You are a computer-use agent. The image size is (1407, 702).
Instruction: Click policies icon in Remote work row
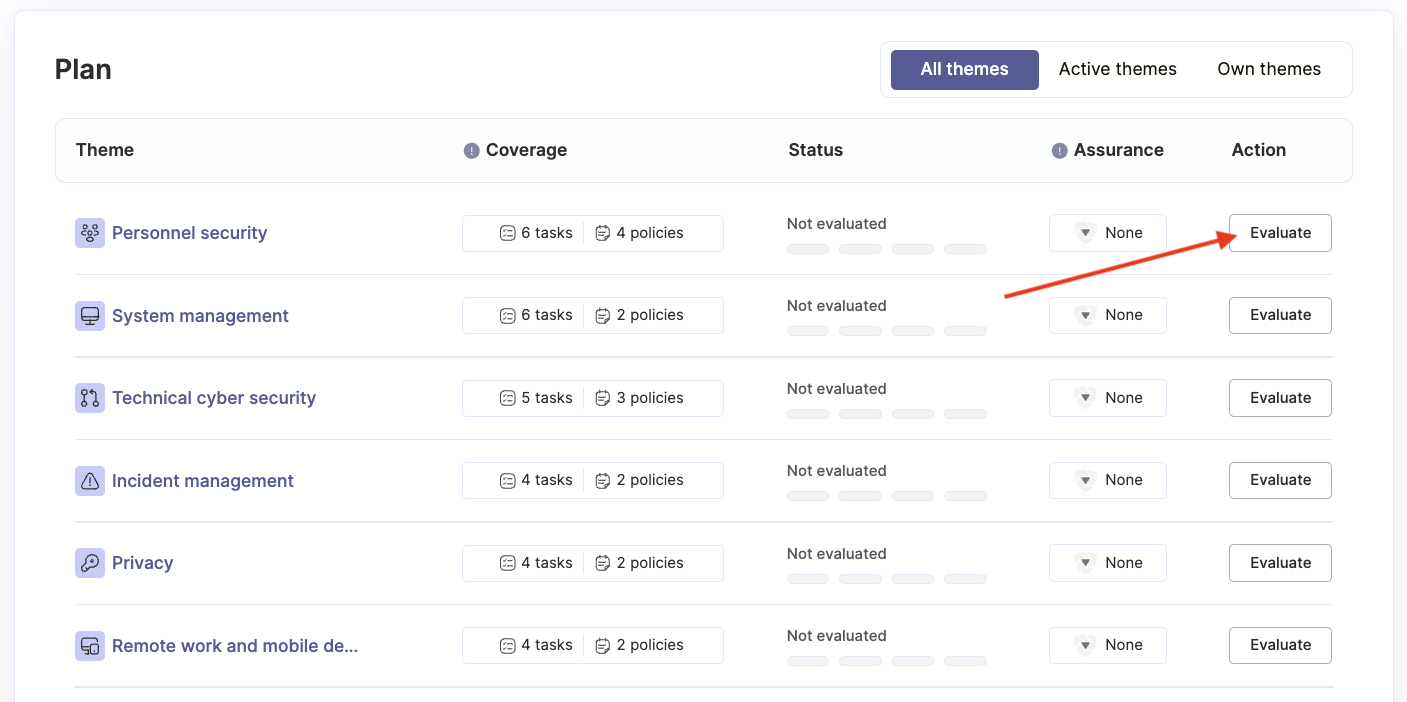603,645
